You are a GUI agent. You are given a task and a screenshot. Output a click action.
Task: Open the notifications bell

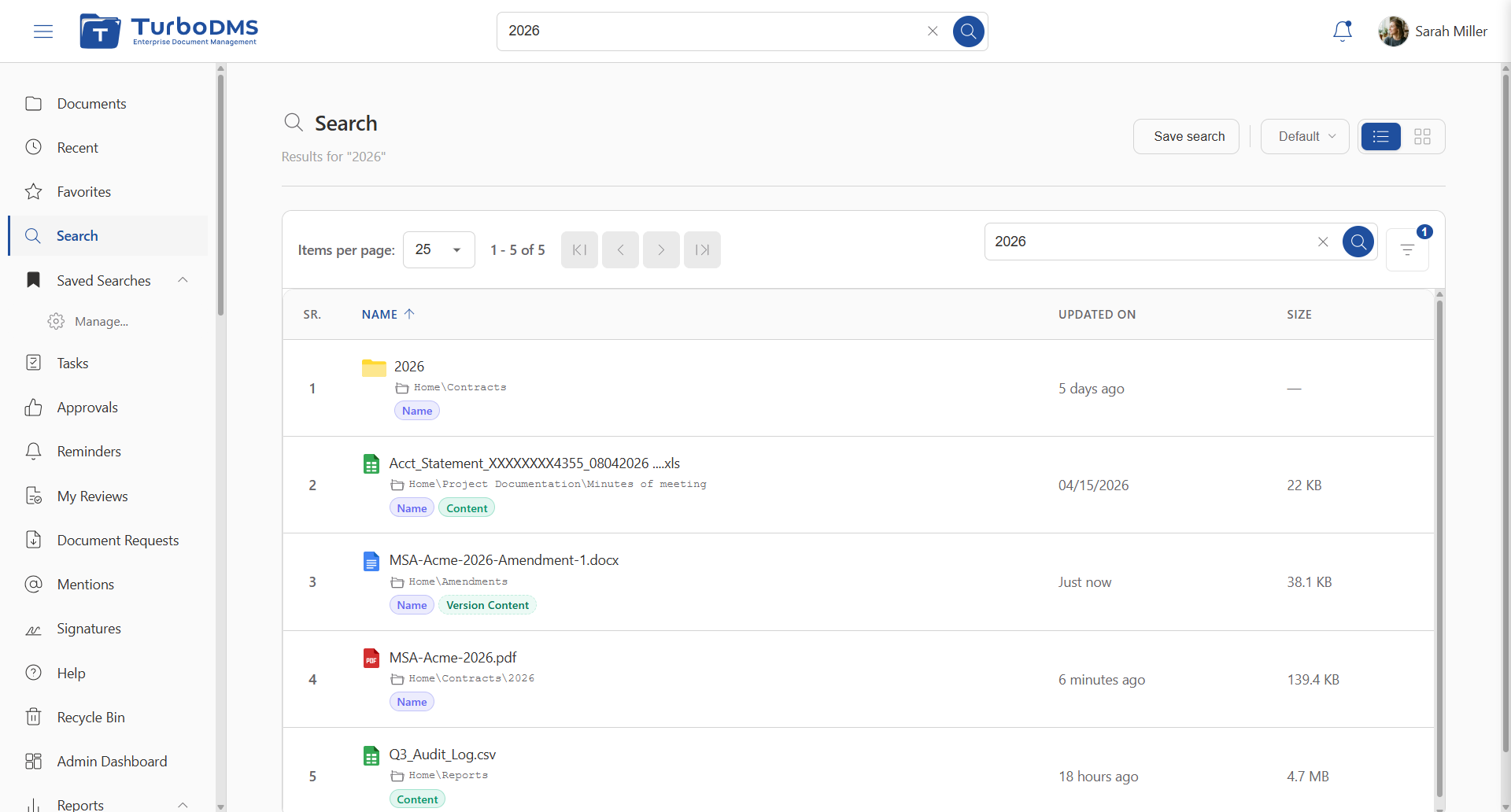pyautogui.click(x=1343, y=31)
